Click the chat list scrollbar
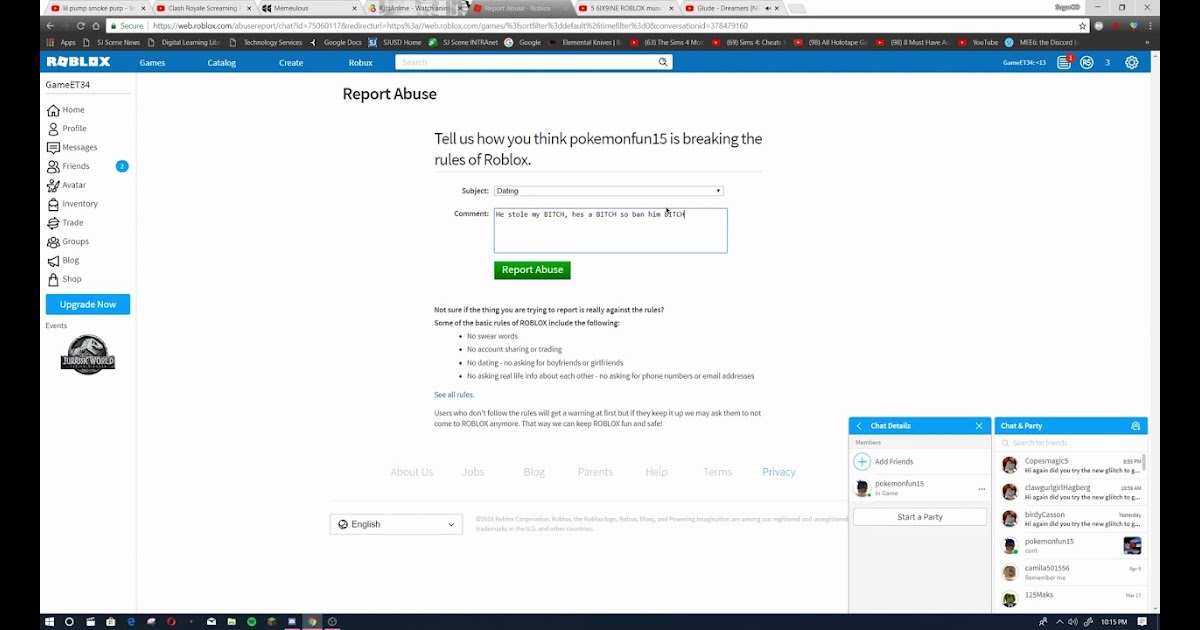 [1144, 463]
